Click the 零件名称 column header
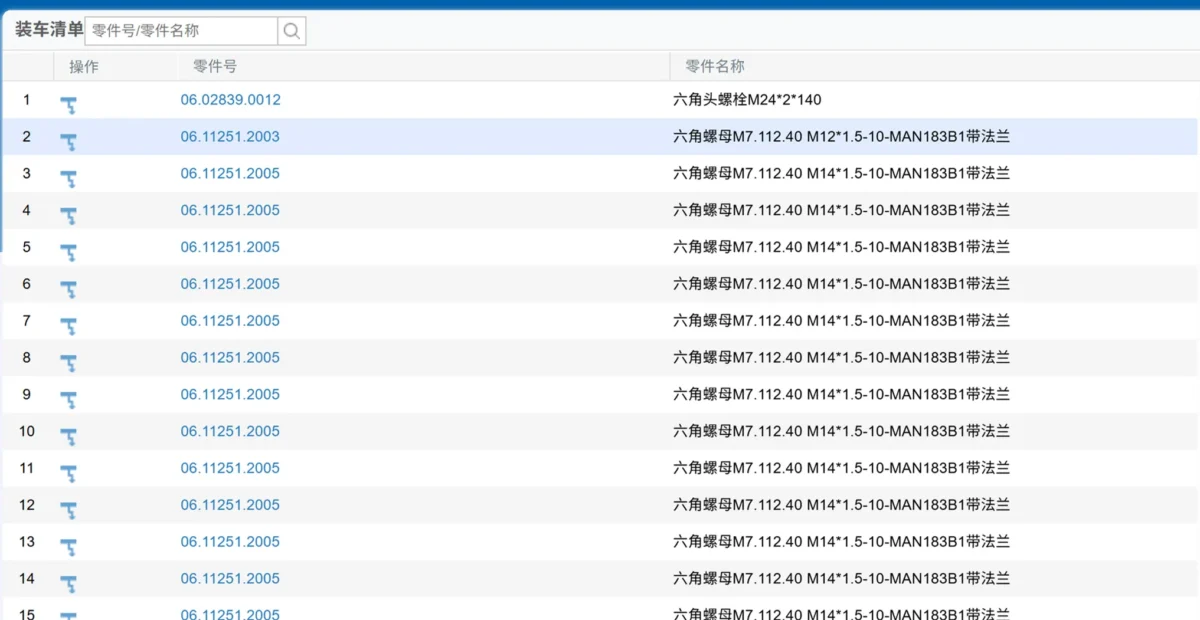This screenshot has height=620, width=1200. 714,67
